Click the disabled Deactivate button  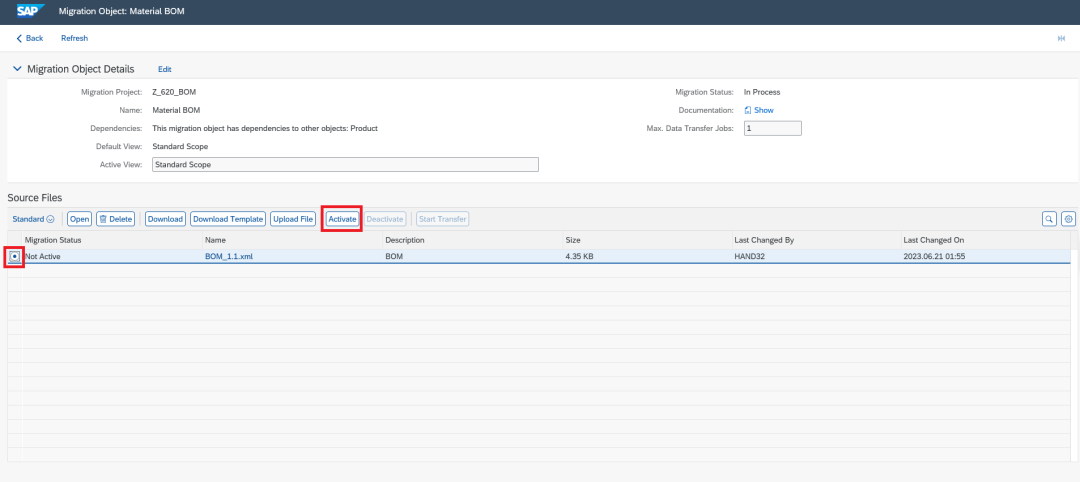(385, 219)
